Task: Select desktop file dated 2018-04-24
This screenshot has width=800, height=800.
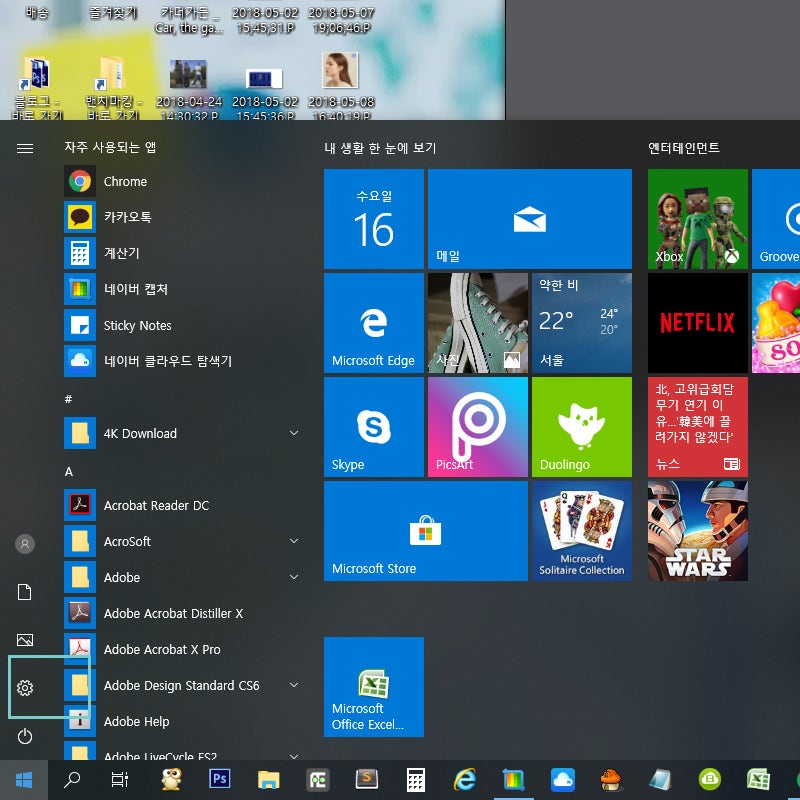Action: (189, 90)
